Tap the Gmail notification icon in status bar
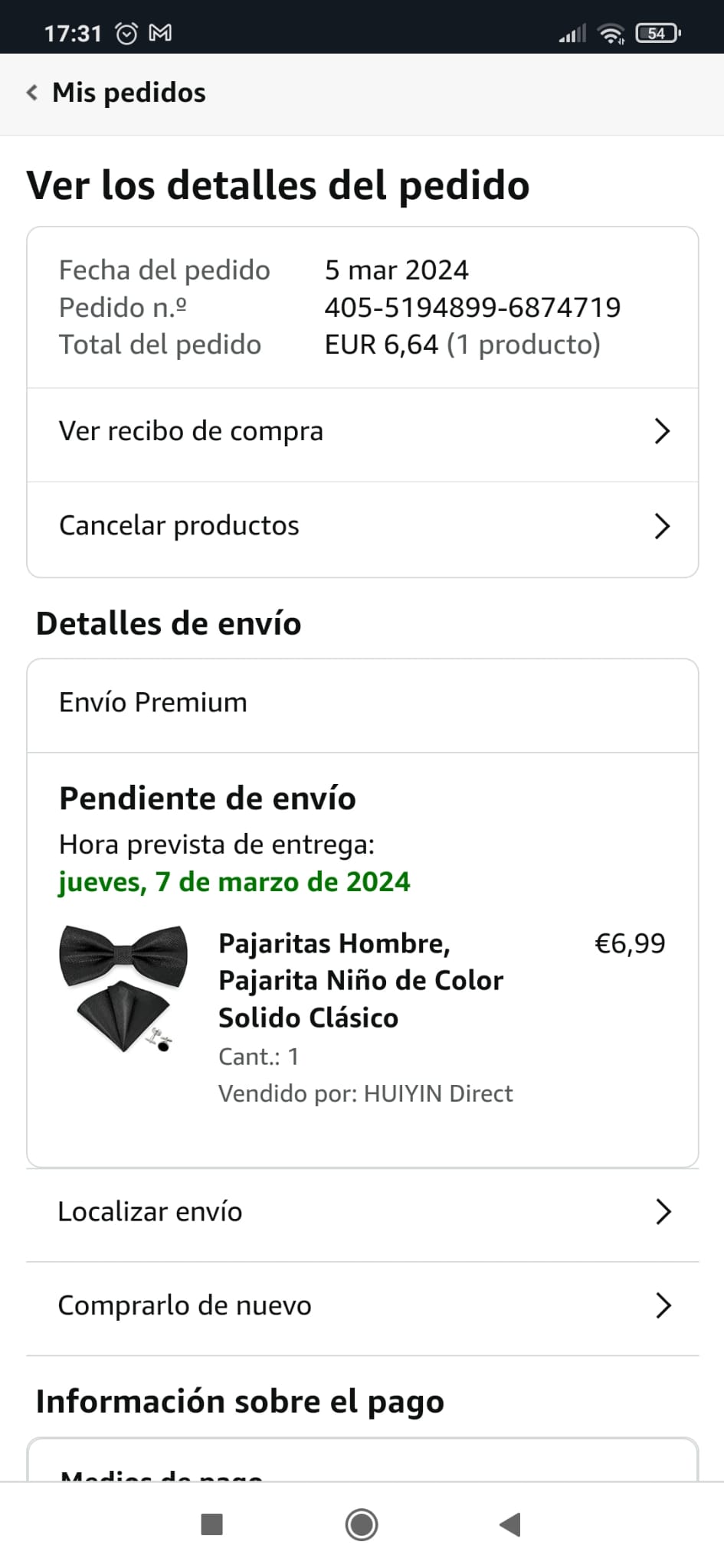 (160, 33)
